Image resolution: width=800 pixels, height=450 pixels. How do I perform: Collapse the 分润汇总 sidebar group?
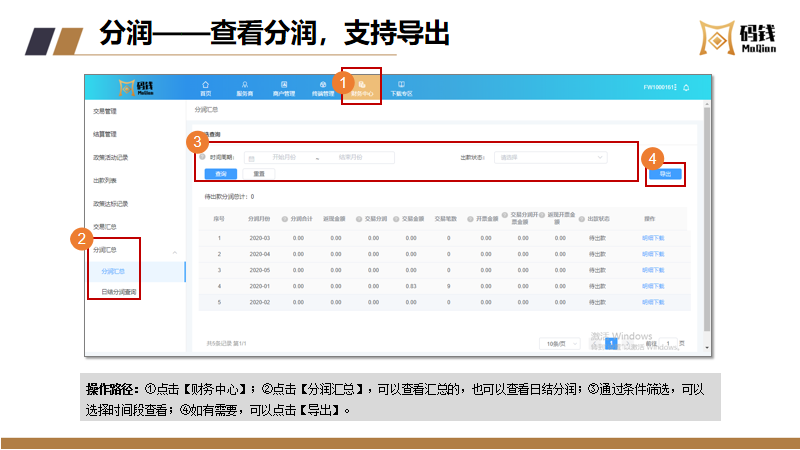[176, 250]
